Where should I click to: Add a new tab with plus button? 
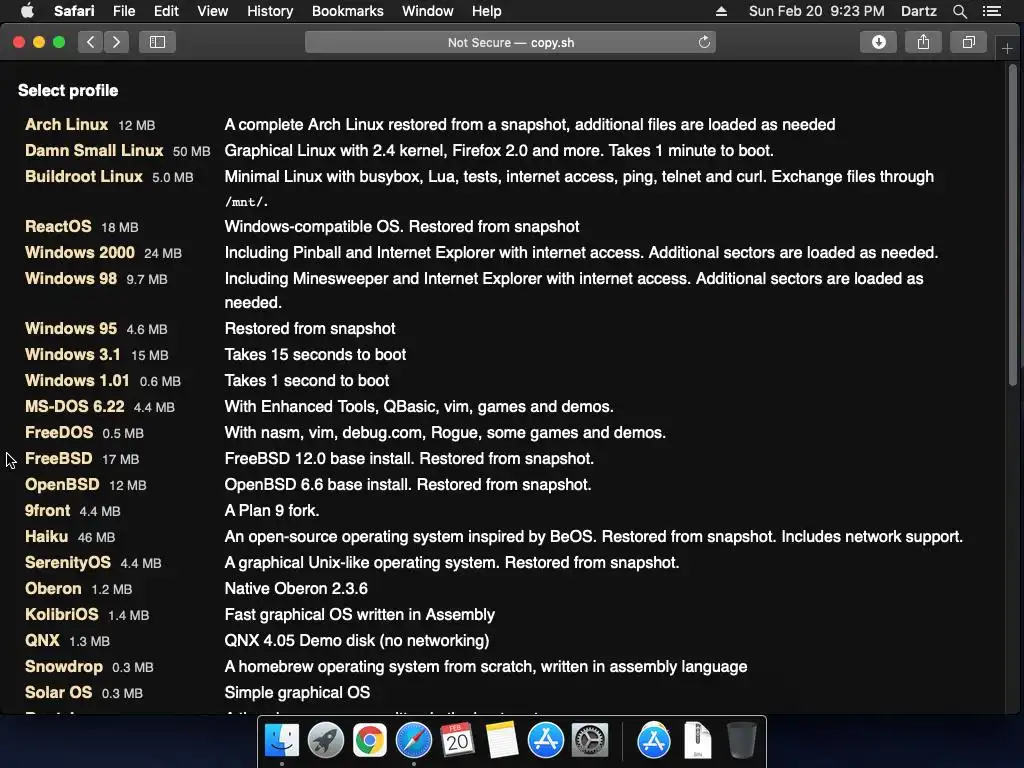(1007, 48)
